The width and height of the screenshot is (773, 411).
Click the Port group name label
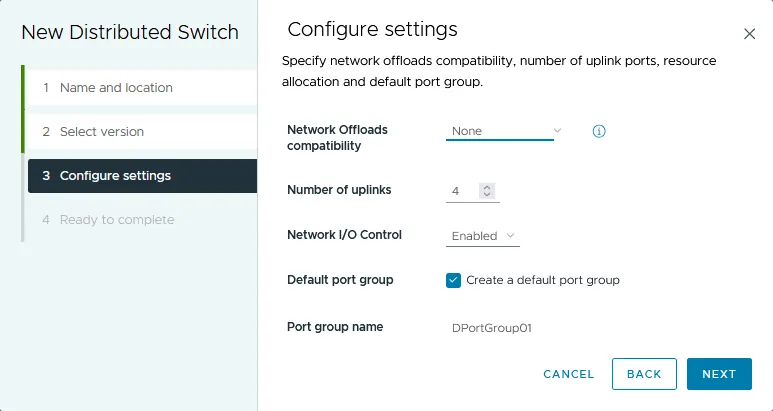(x=335, y=327)
